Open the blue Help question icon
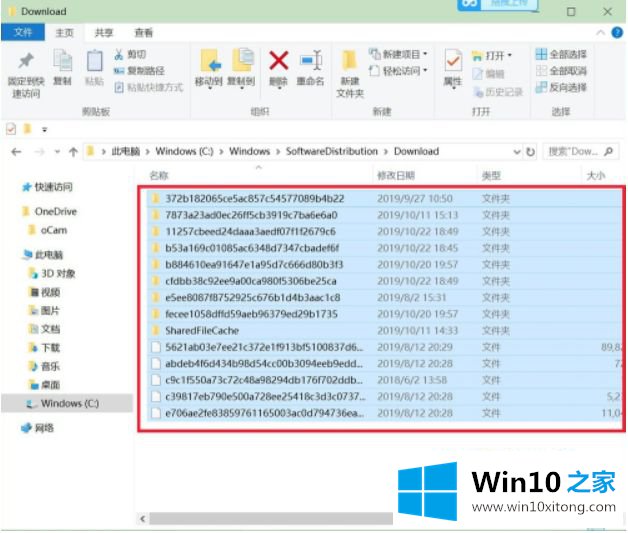This screenshot has width=628, height=533. (x=617, y=32)
